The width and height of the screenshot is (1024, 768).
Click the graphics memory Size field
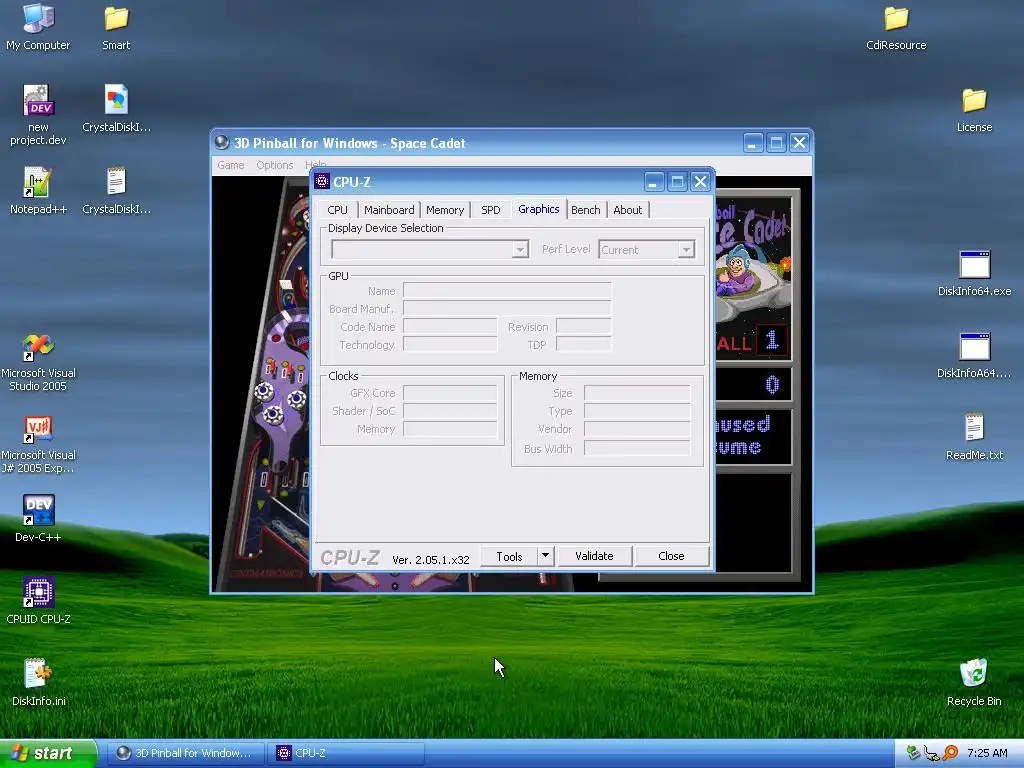[637, 392]
